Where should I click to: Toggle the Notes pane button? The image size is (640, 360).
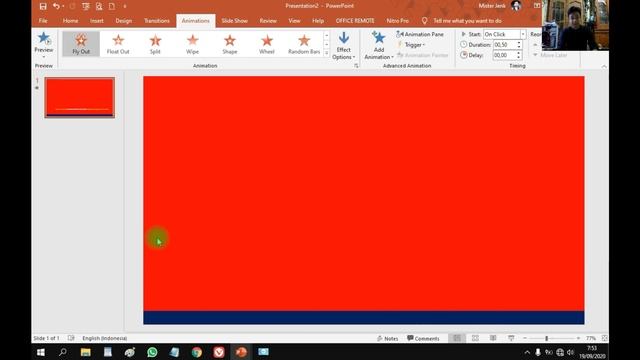pyautogui.click(x=387, y=338)
